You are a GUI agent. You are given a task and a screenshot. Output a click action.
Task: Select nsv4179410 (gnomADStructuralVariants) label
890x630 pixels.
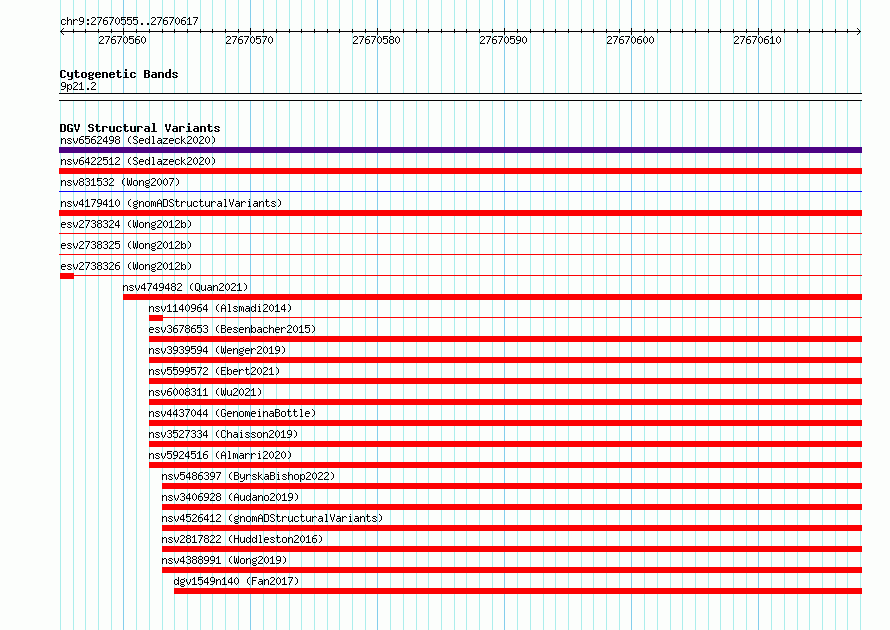pyautogui.click(x=171, y=203)
